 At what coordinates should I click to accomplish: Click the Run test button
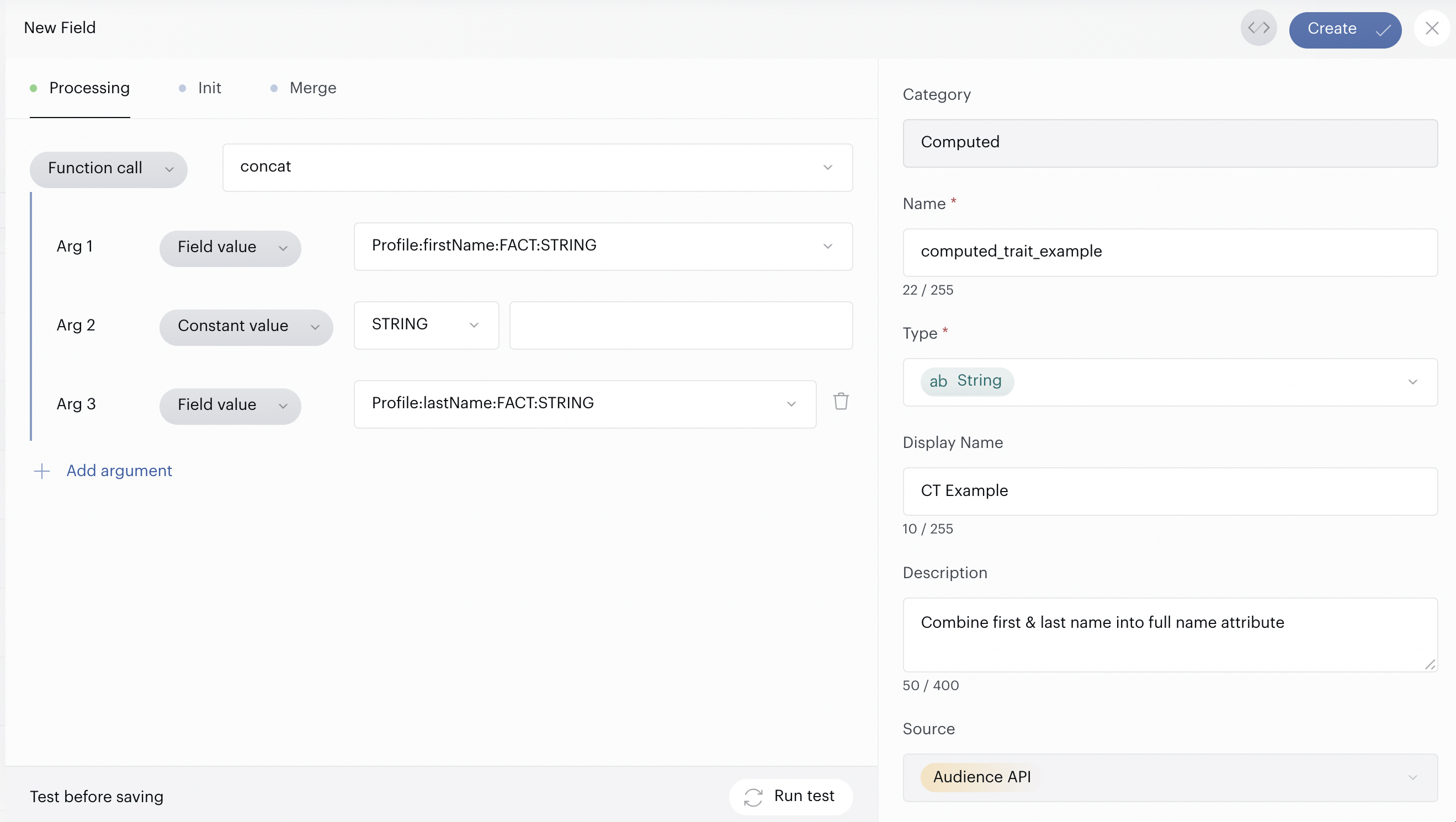point(791,796)
